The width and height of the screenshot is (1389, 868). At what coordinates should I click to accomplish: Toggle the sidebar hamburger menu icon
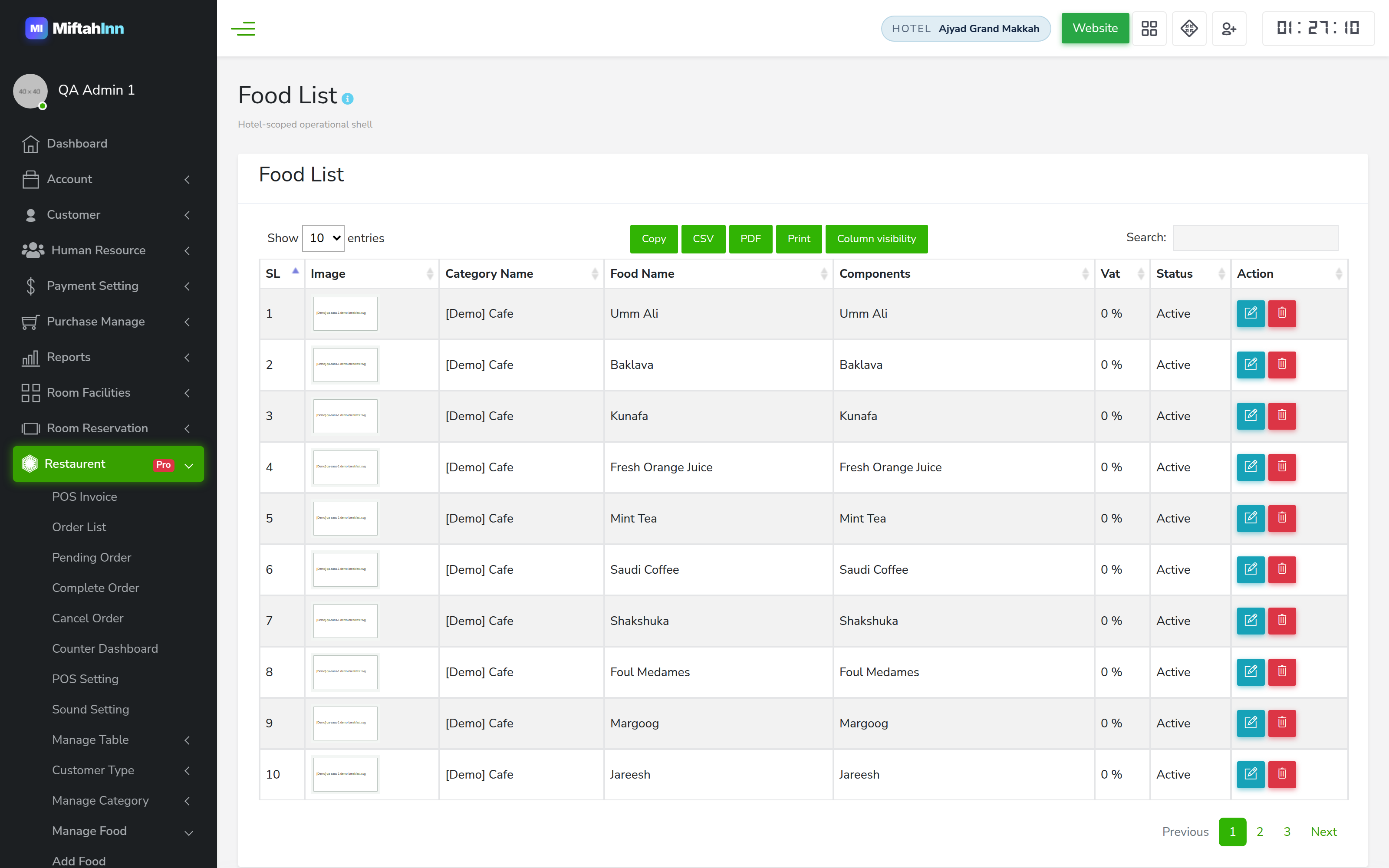244,28
